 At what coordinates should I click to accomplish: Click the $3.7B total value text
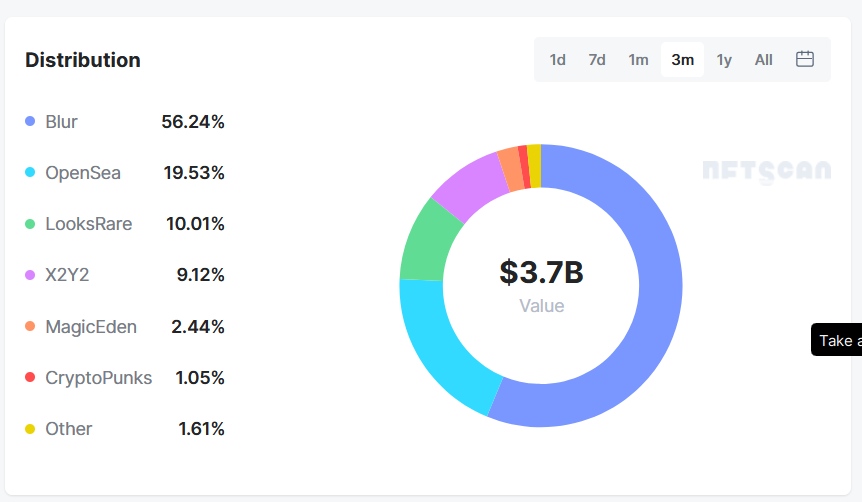(x=541, y=273)
